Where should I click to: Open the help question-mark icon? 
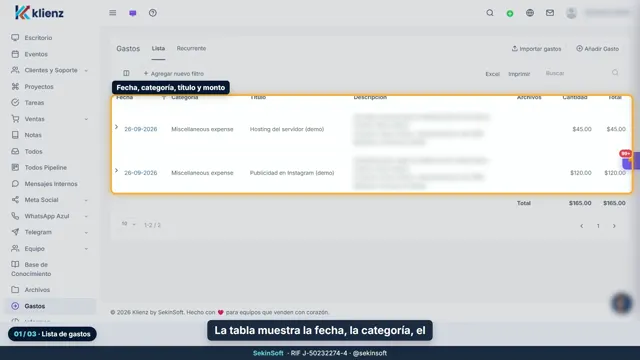(153, 13)
